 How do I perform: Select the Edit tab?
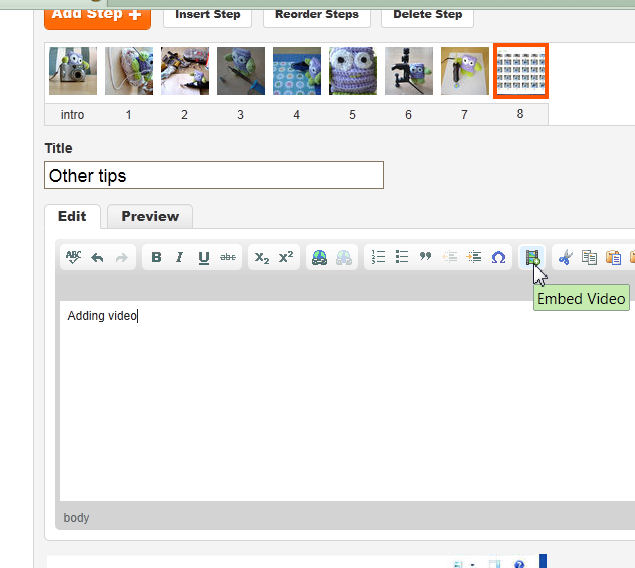[x=72, y=217]
